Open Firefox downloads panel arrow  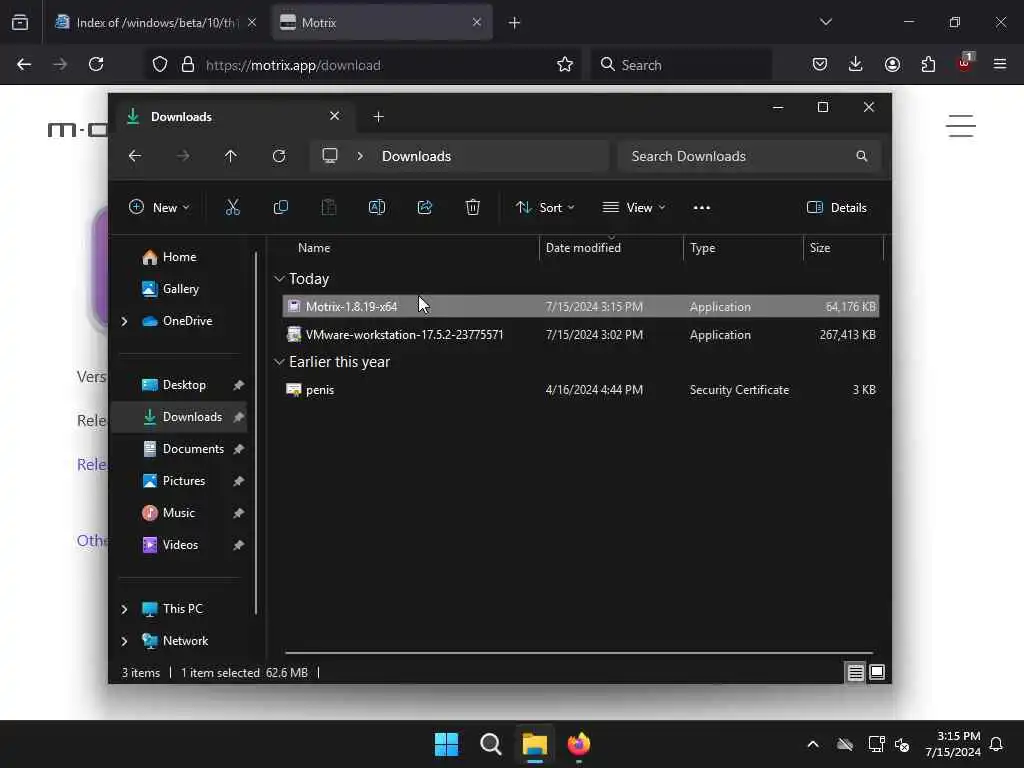pyautogui.click(x=856, y=64)
